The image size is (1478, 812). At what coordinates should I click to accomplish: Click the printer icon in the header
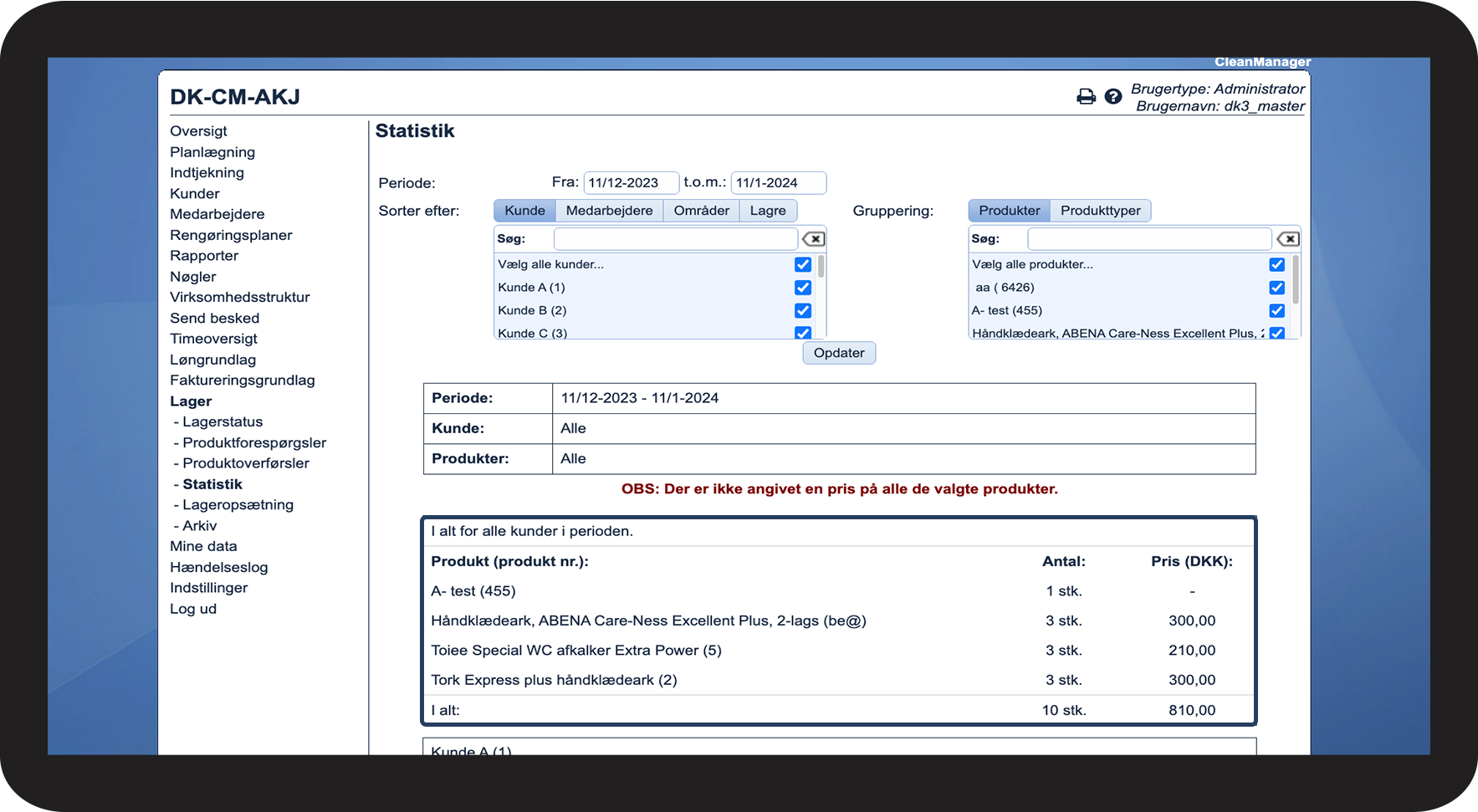pyautogui.click(x=1086, y=97)
